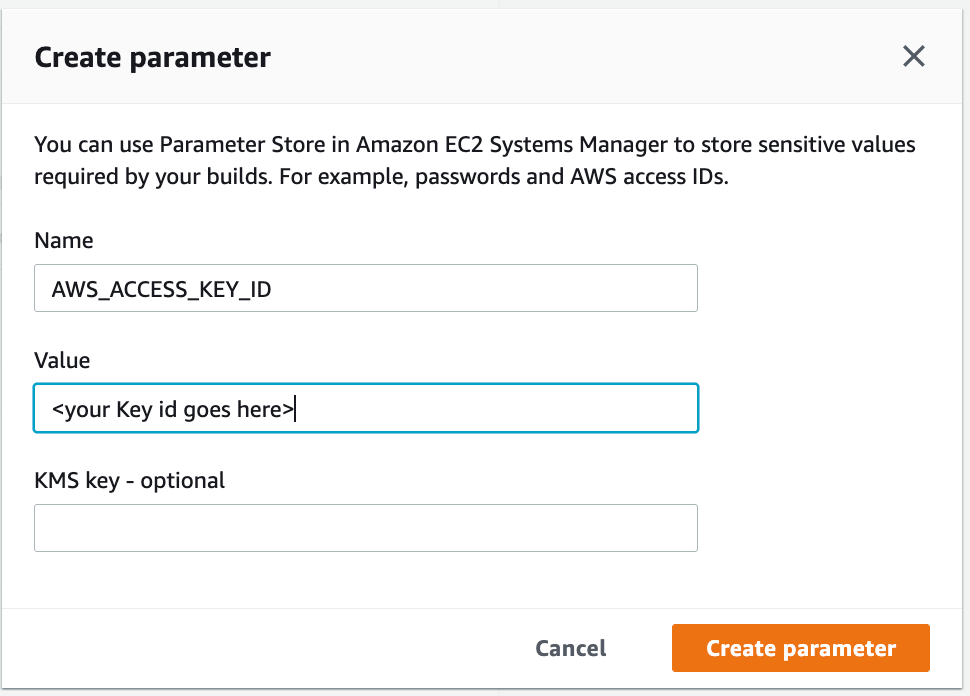Click the AWS_ACCESS_KEY_ID text in Name

point(161,289)
